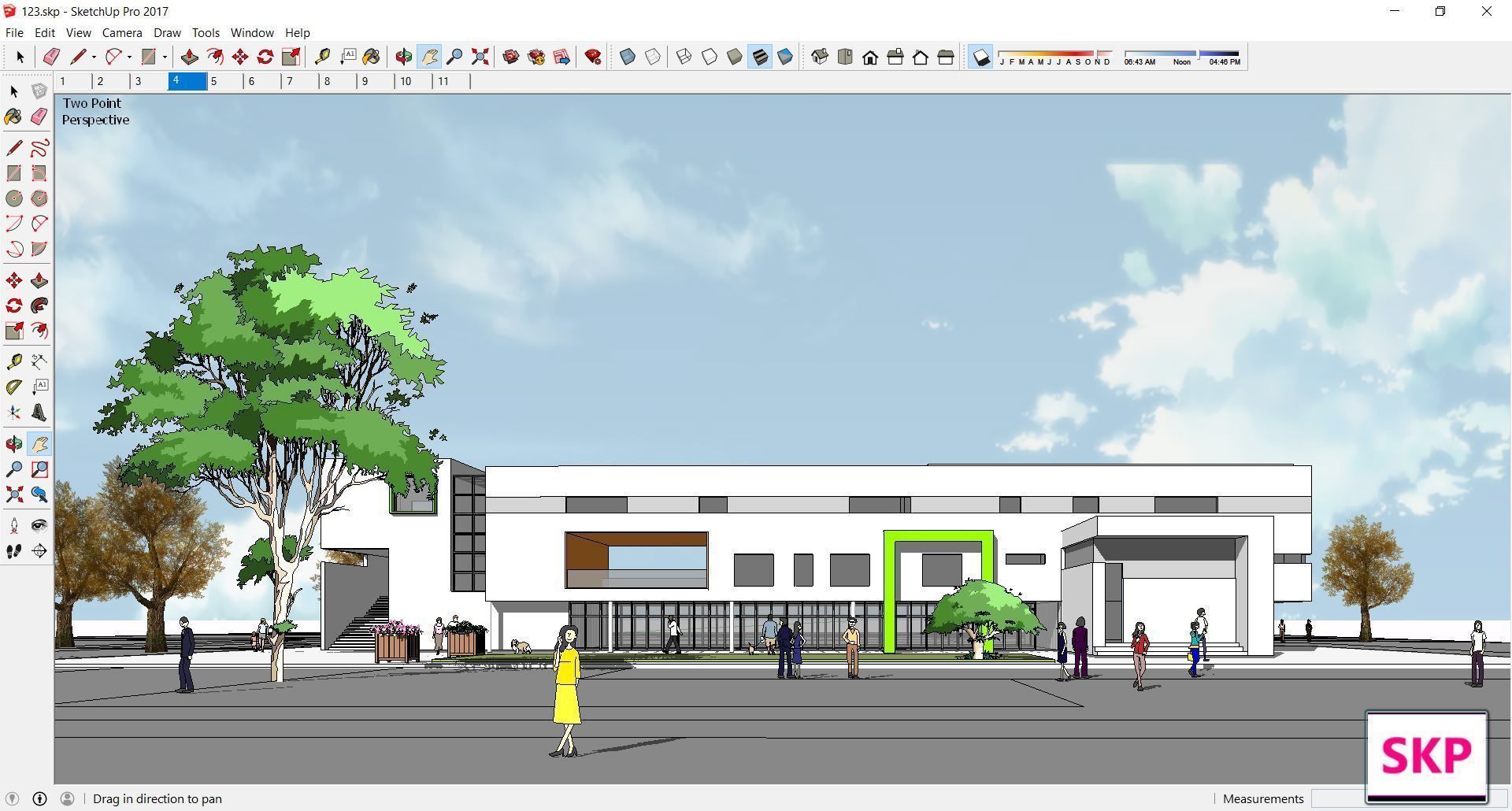Enable Shaded face style

735,57
